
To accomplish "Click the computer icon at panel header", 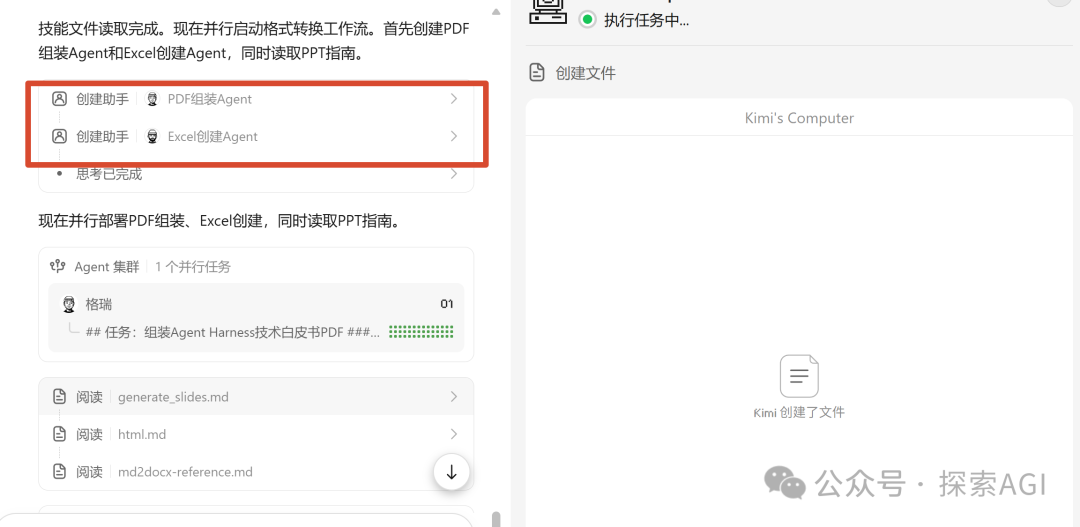I will click(x=548, y=10).
